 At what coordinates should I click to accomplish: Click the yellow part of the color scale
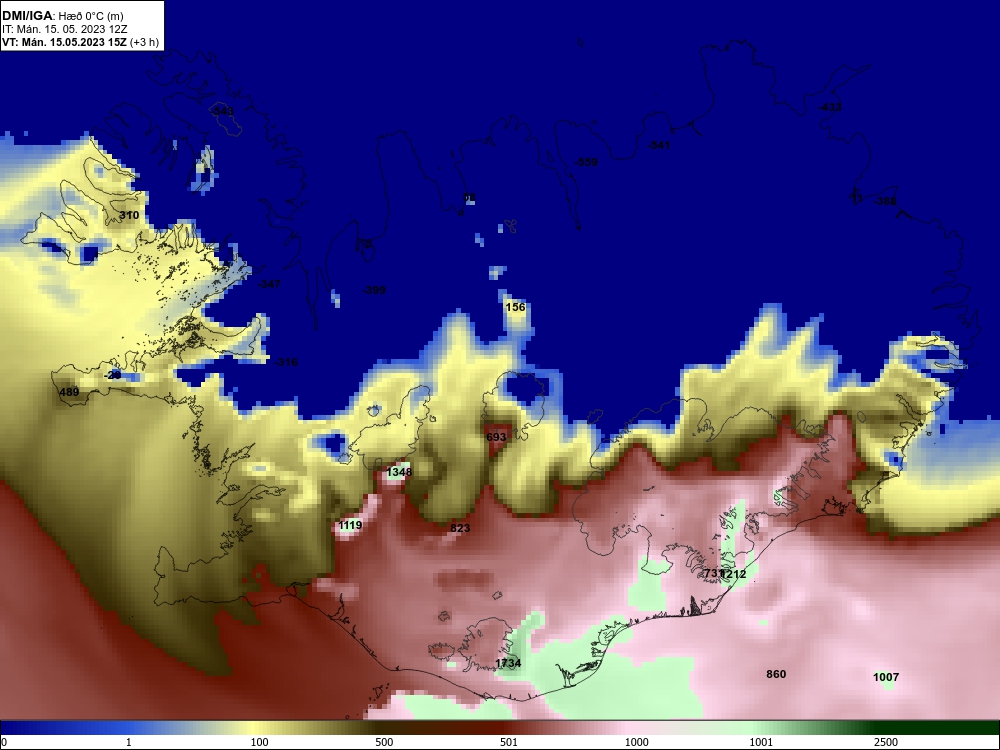tap(255, 728)
